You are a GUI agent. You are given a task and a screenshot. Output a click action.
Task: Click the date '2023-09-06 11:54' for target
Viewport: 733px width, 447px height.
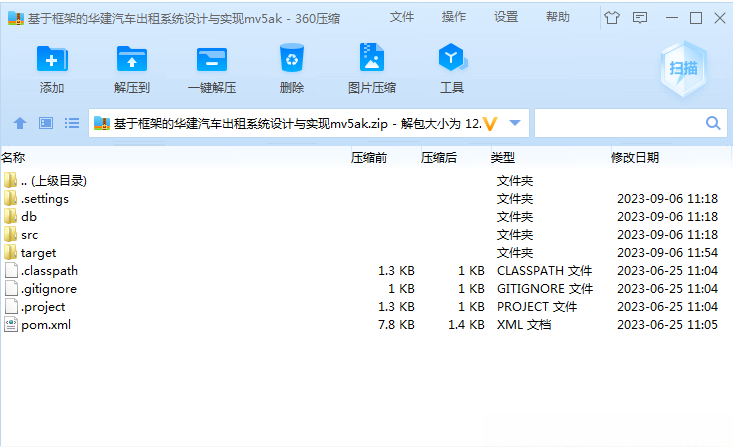[x=668, y=252]
